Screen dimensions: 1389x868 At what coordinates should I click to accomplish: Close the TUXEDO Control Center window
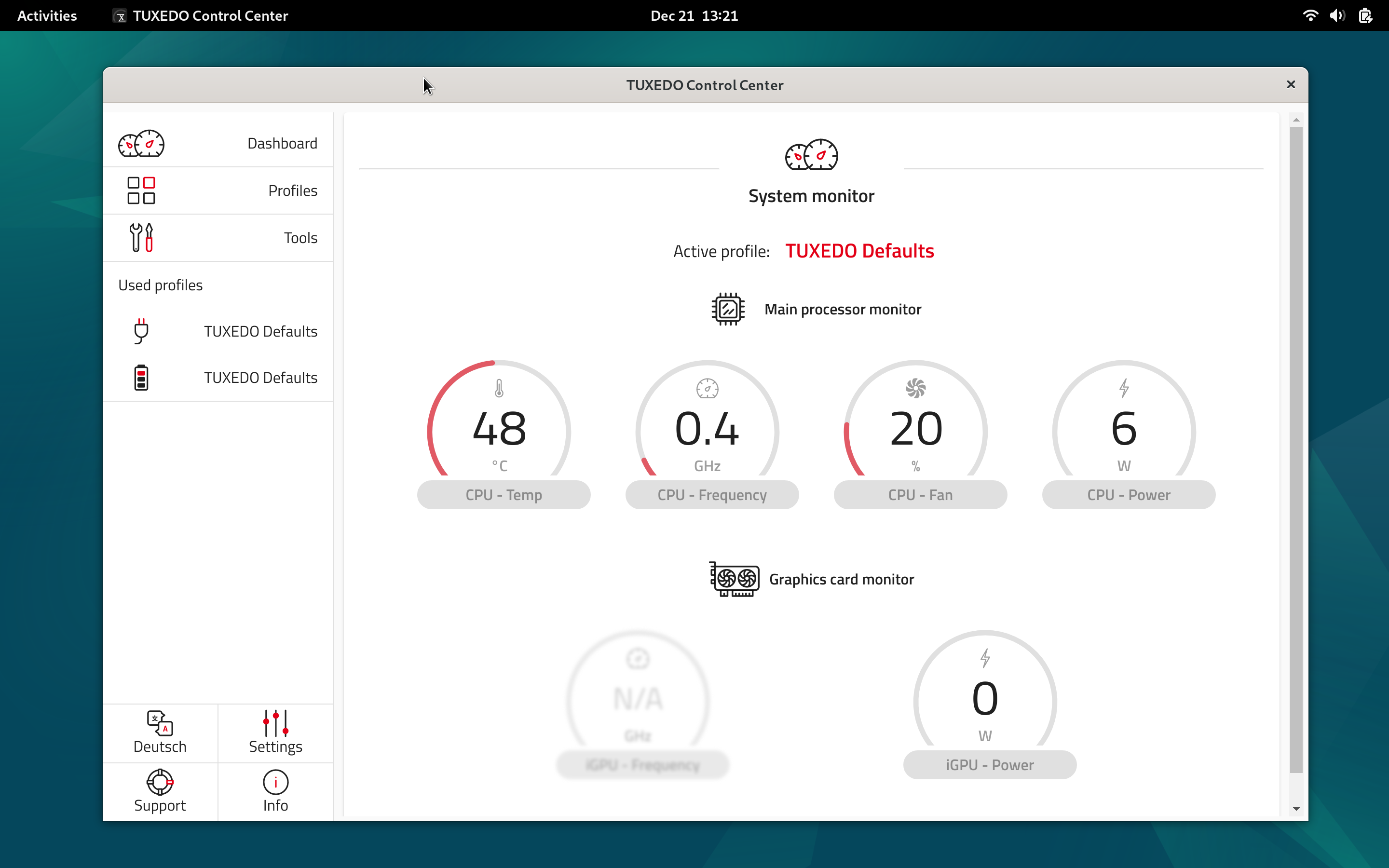(x=1291, y=85)
